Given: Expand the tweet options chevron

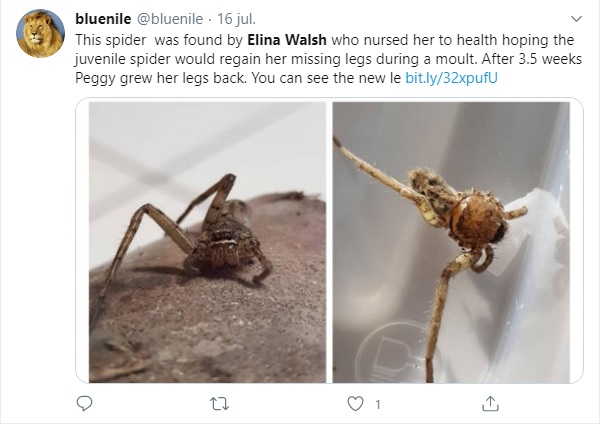Looking at the screenshot, I should click(575, 19).
